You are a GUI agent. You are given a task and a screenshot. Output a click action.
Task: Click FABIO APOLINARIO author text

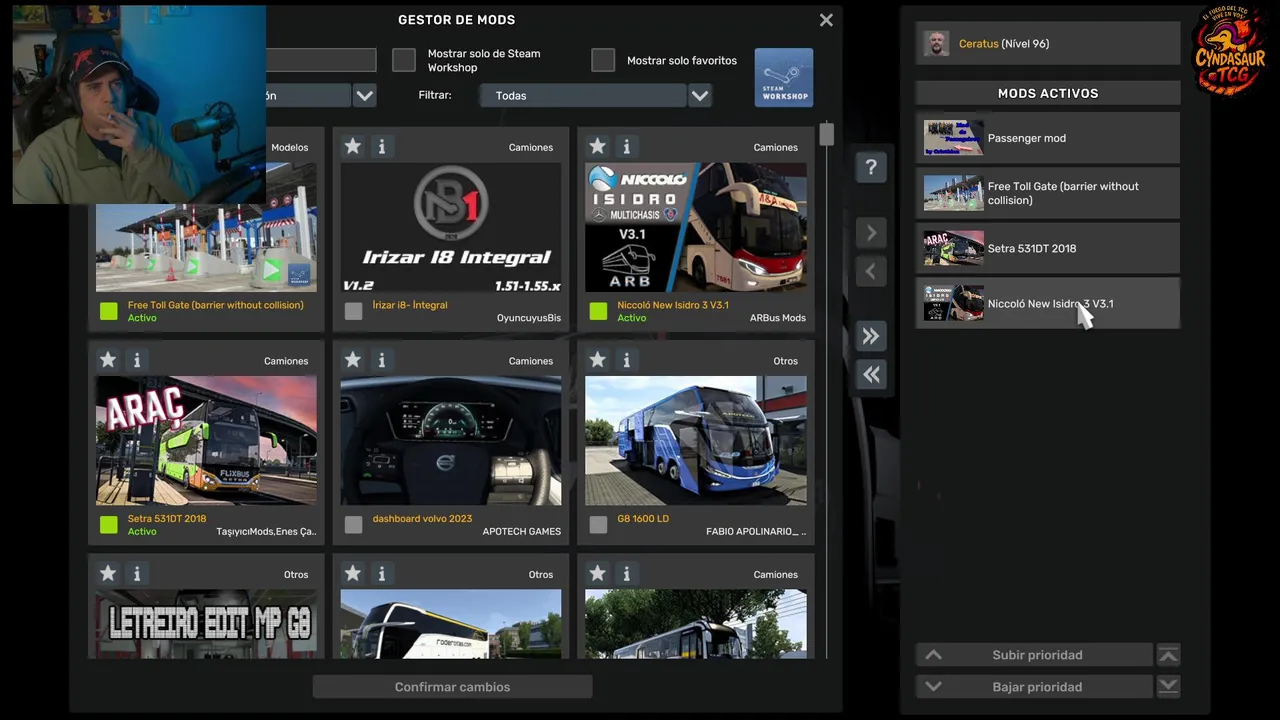pos(756,532)
